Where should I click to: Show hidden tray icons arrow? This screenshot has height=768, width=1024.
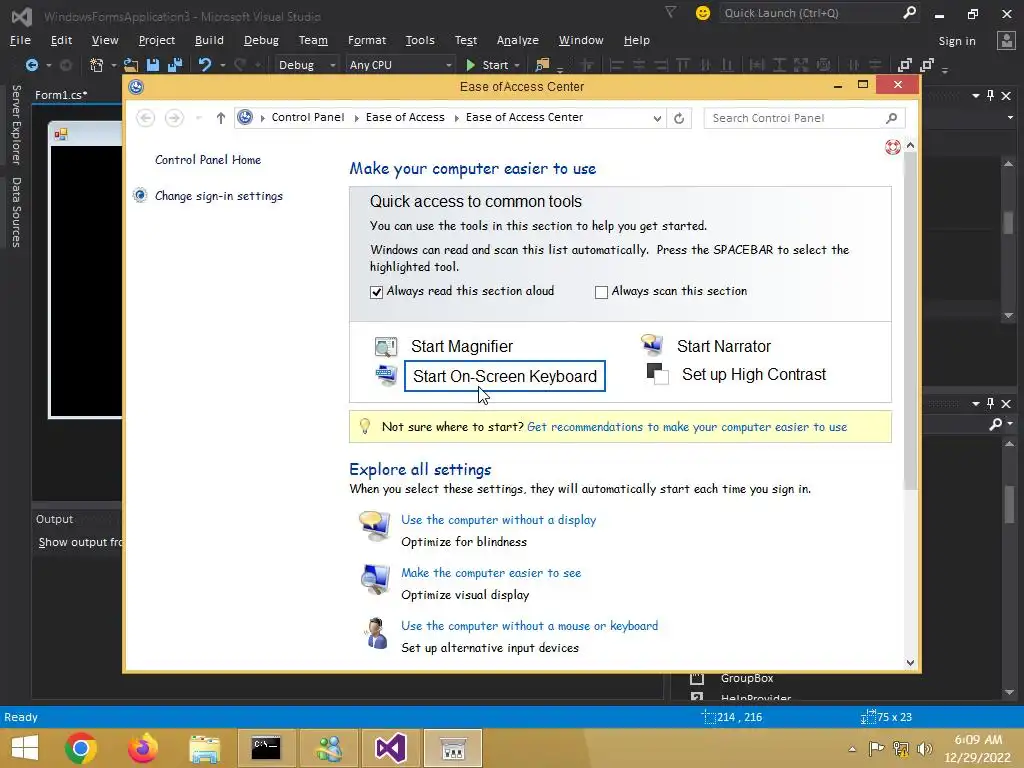click(852, 749)
